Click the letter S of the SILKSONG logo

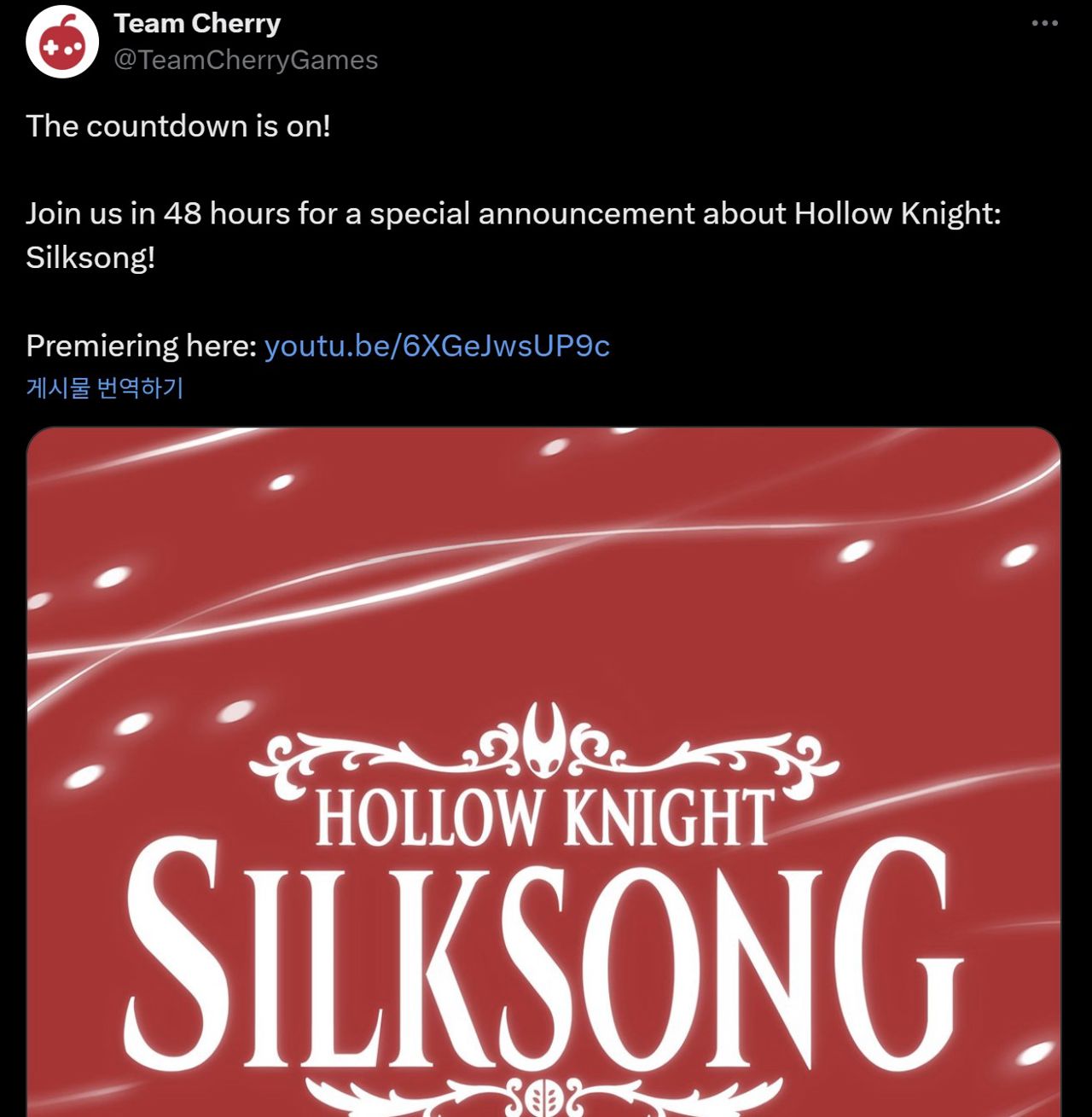coord(175,956)
